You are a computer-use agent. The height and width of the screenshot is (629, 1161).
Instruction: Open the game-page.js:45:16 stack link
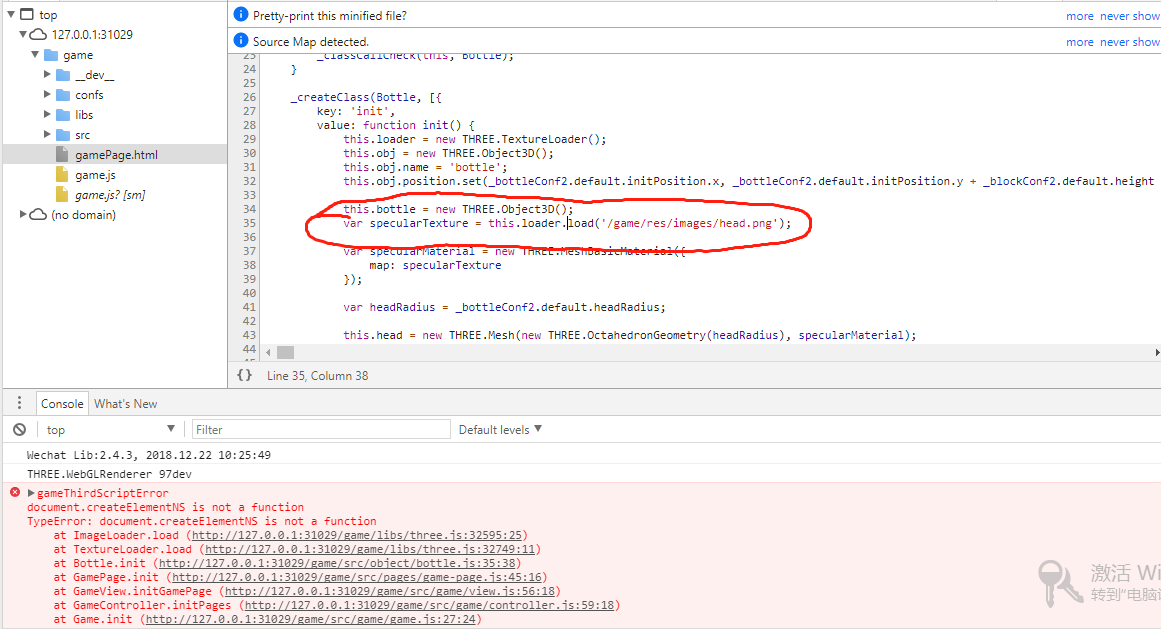(358, 577)
